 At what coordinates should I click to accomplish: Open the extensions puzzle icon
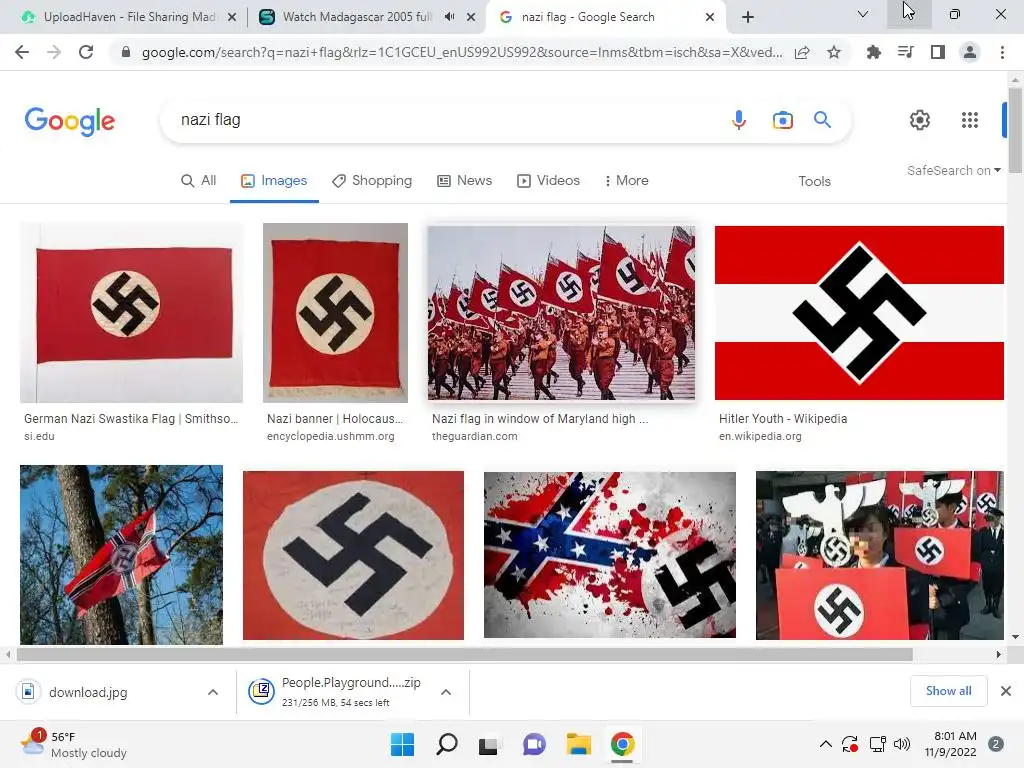tap(873, 52)
